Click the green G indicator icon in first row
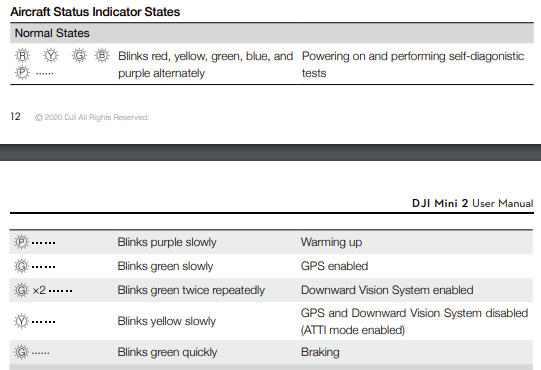The width and height of the screenshot is (541, 370). [79, 56]
